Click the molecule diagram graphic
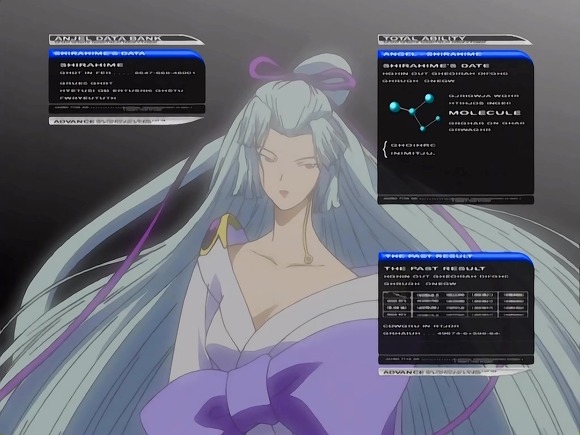 click(x=415, y=112)
